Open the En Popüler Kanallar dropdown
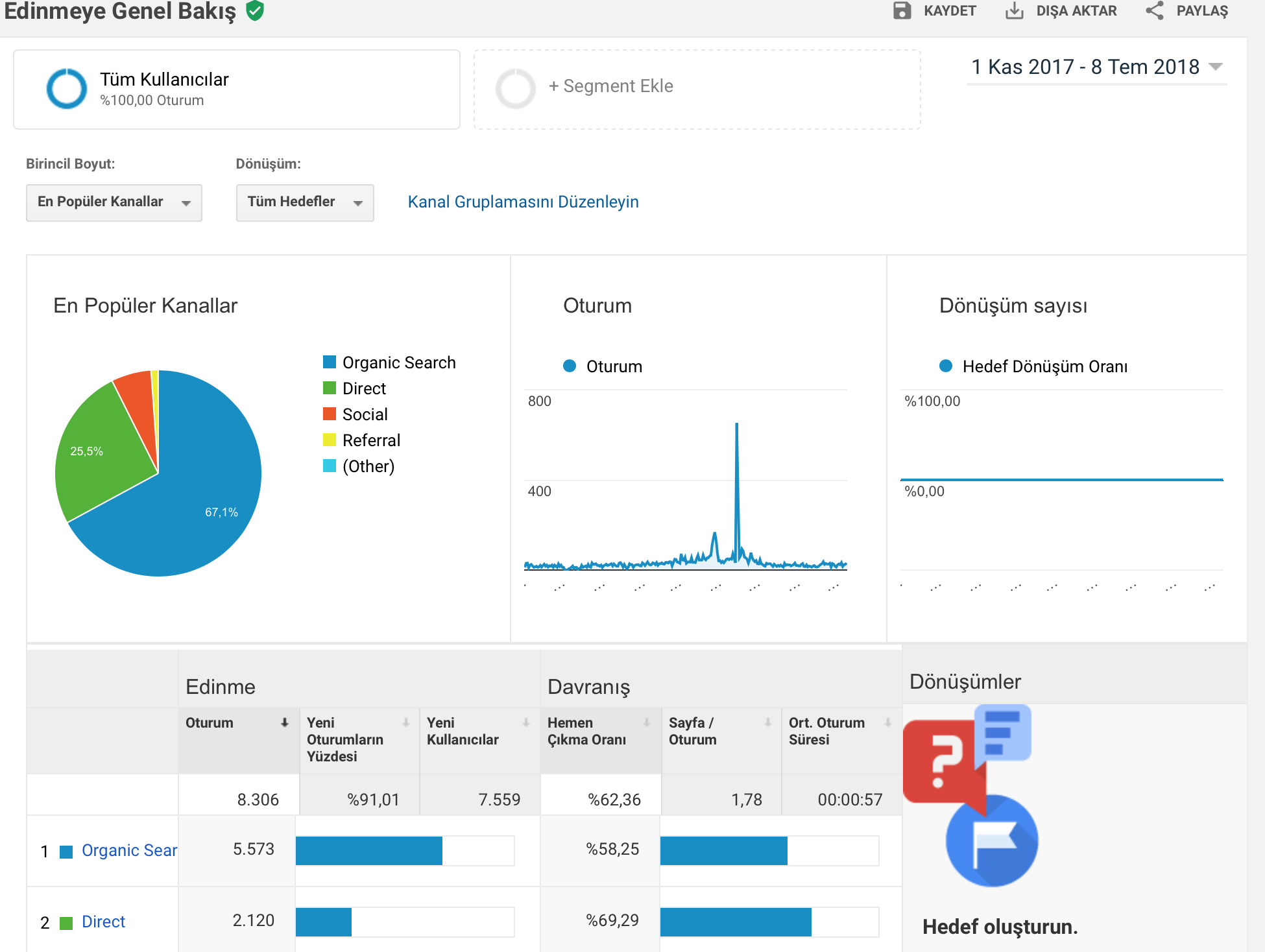 (114, 202)
